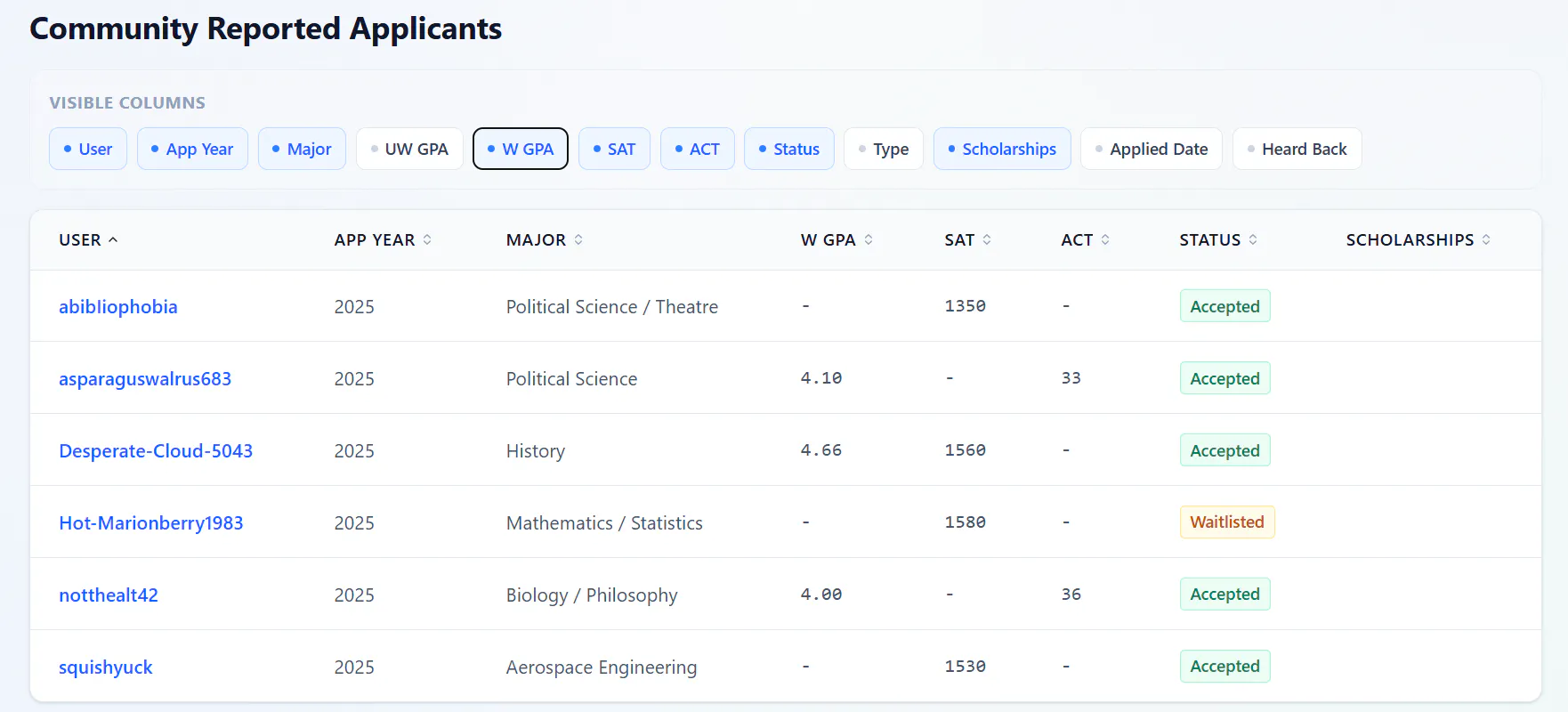Toggle the ACT column chip
Viewport: 1568px width, 712px height.
pos(697,149)
